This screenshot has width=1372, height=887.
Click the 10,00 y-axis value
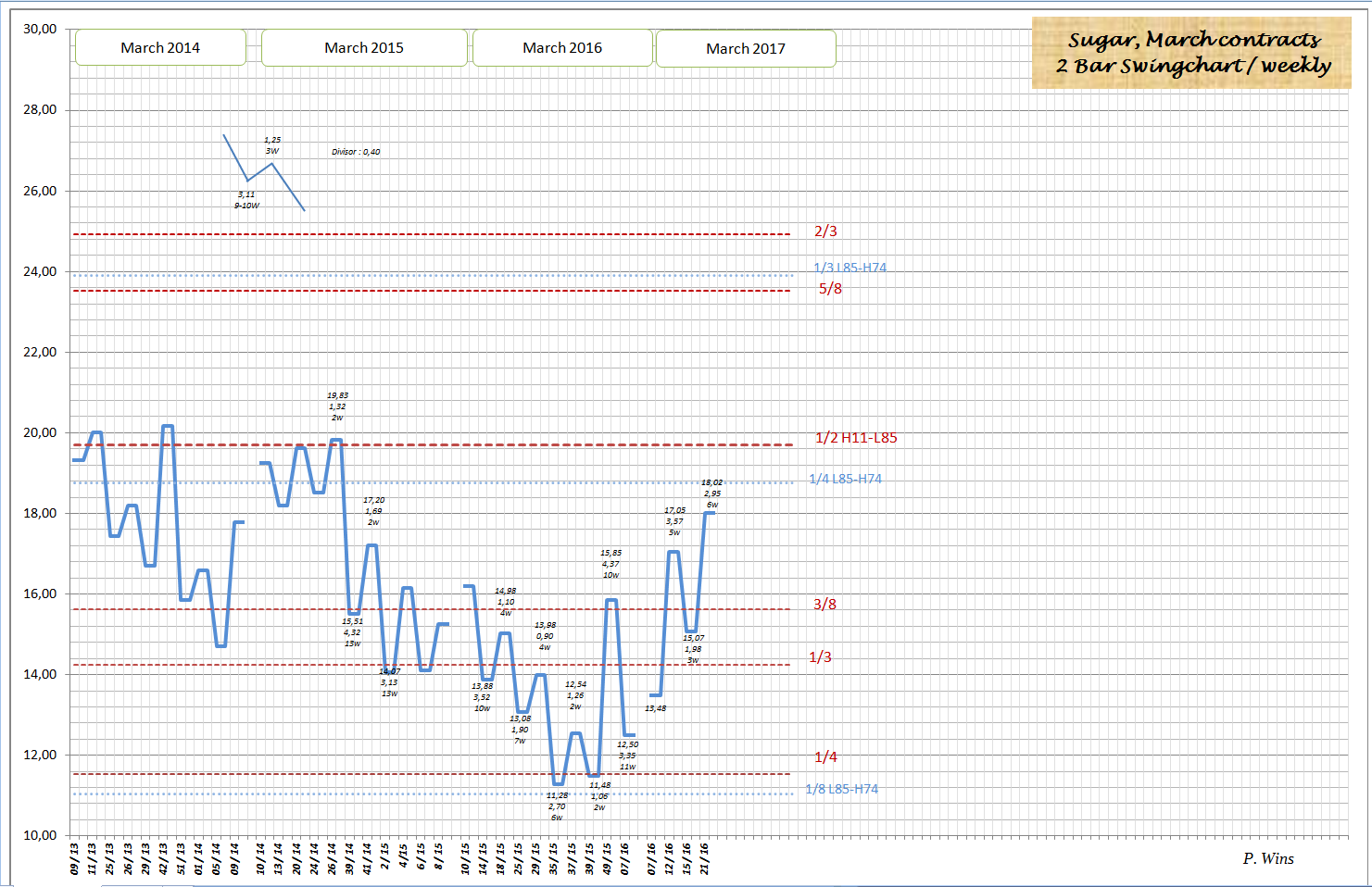[x=40, y=835]
